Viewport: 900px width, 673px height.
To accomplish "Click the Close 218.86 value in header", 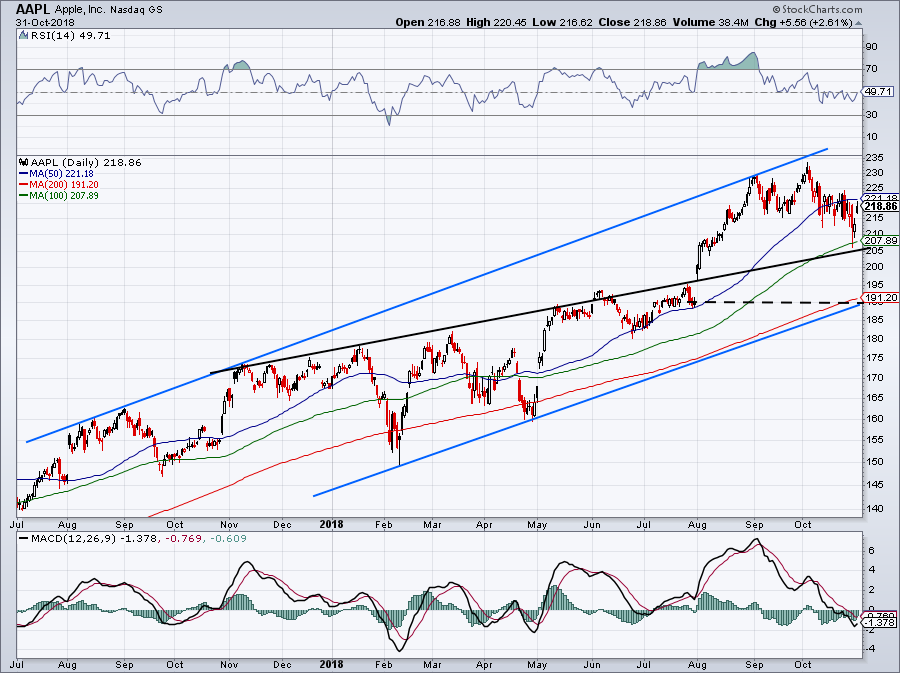I will click(632, 22).
